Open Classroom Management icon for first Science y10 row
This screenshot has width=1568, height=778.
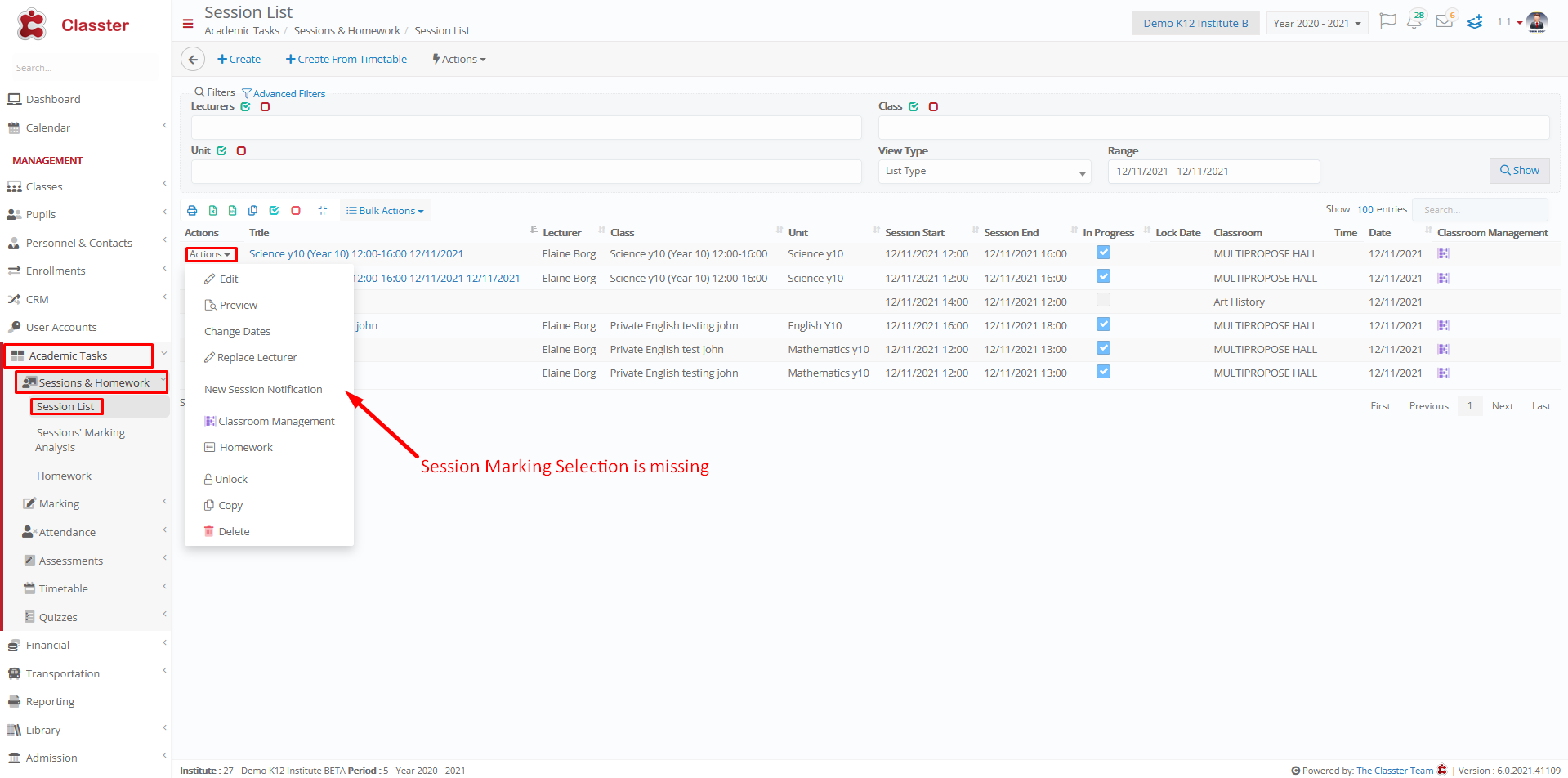1444,254
